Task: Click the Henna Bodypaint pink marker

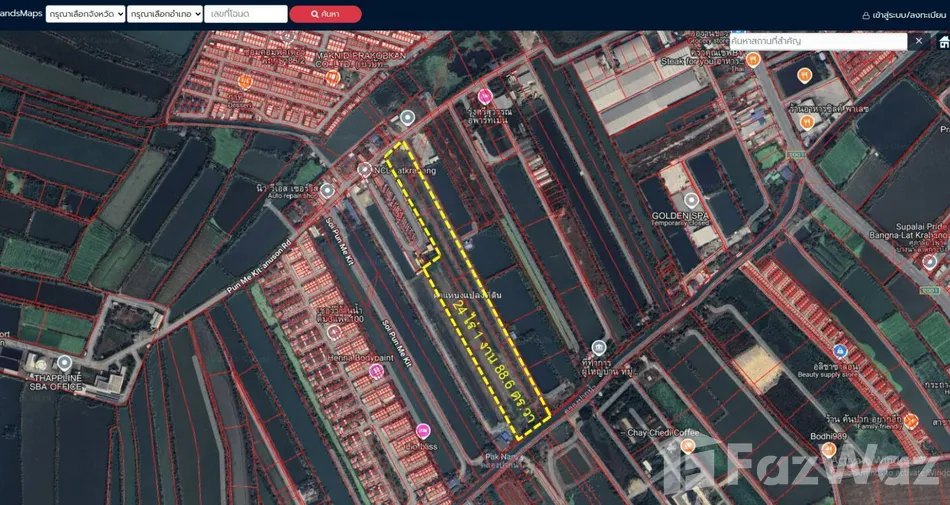Action: [x=377, y=370]
